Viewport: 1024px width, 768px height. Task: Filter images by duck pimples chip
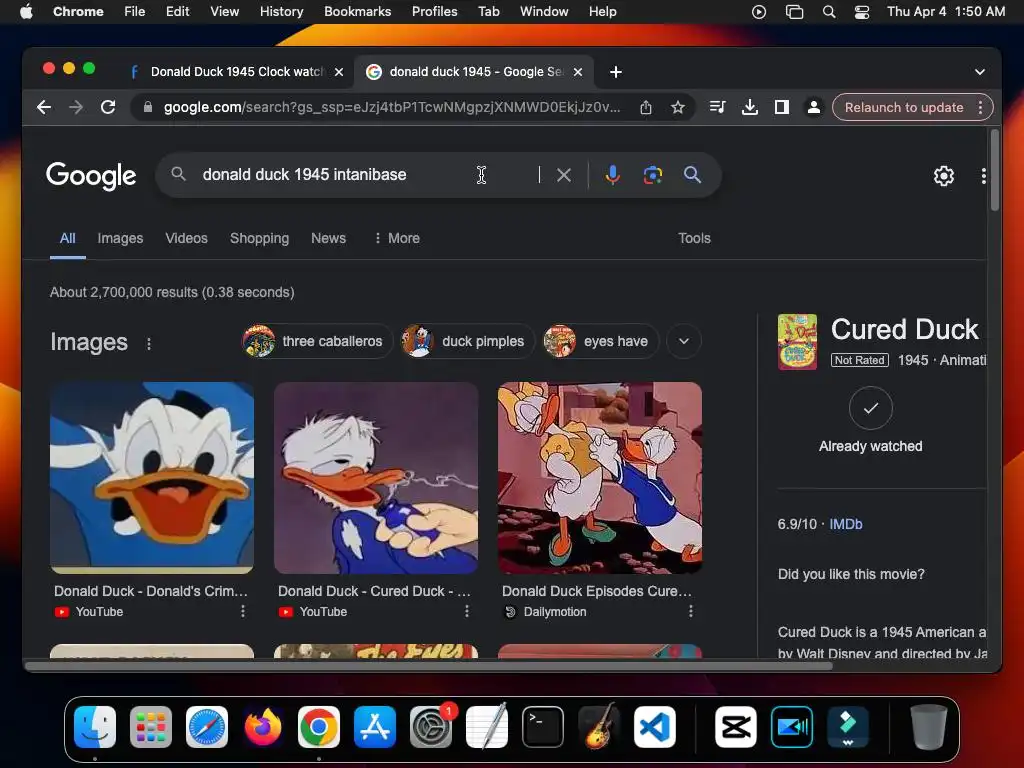click(468, 341)
